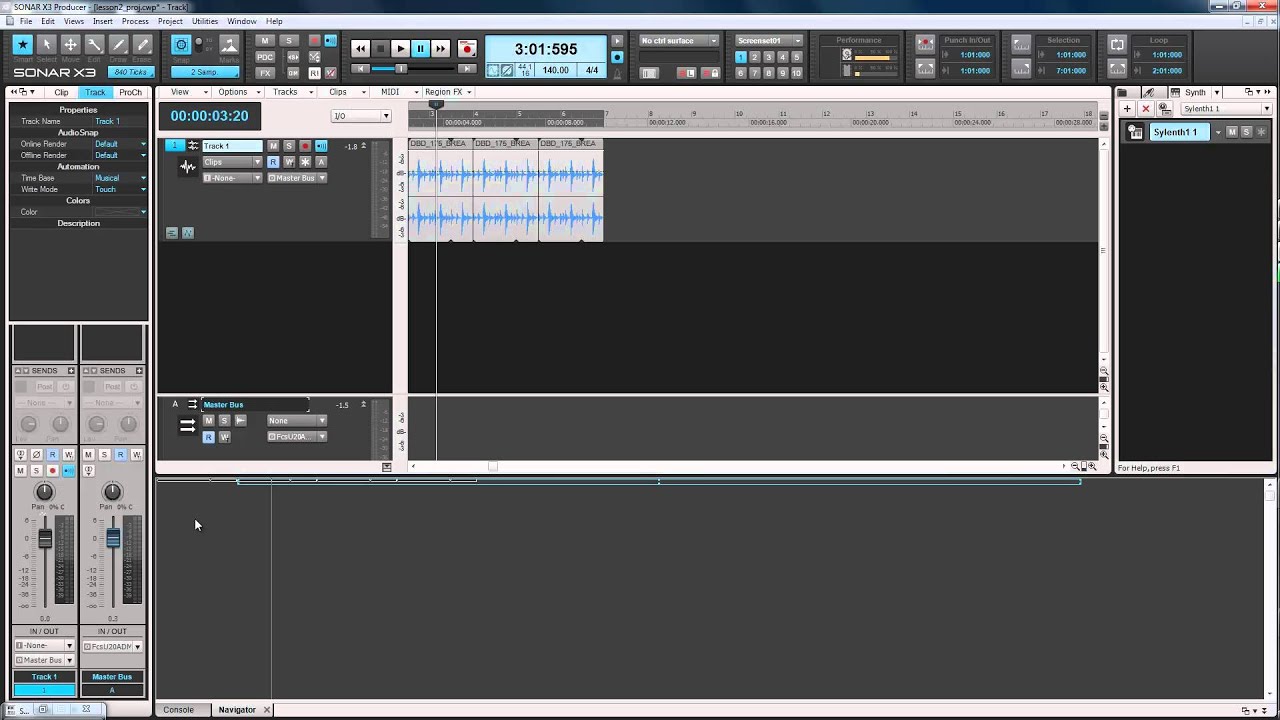
Task: Fast forward in the transport
Action: [440, 48]
